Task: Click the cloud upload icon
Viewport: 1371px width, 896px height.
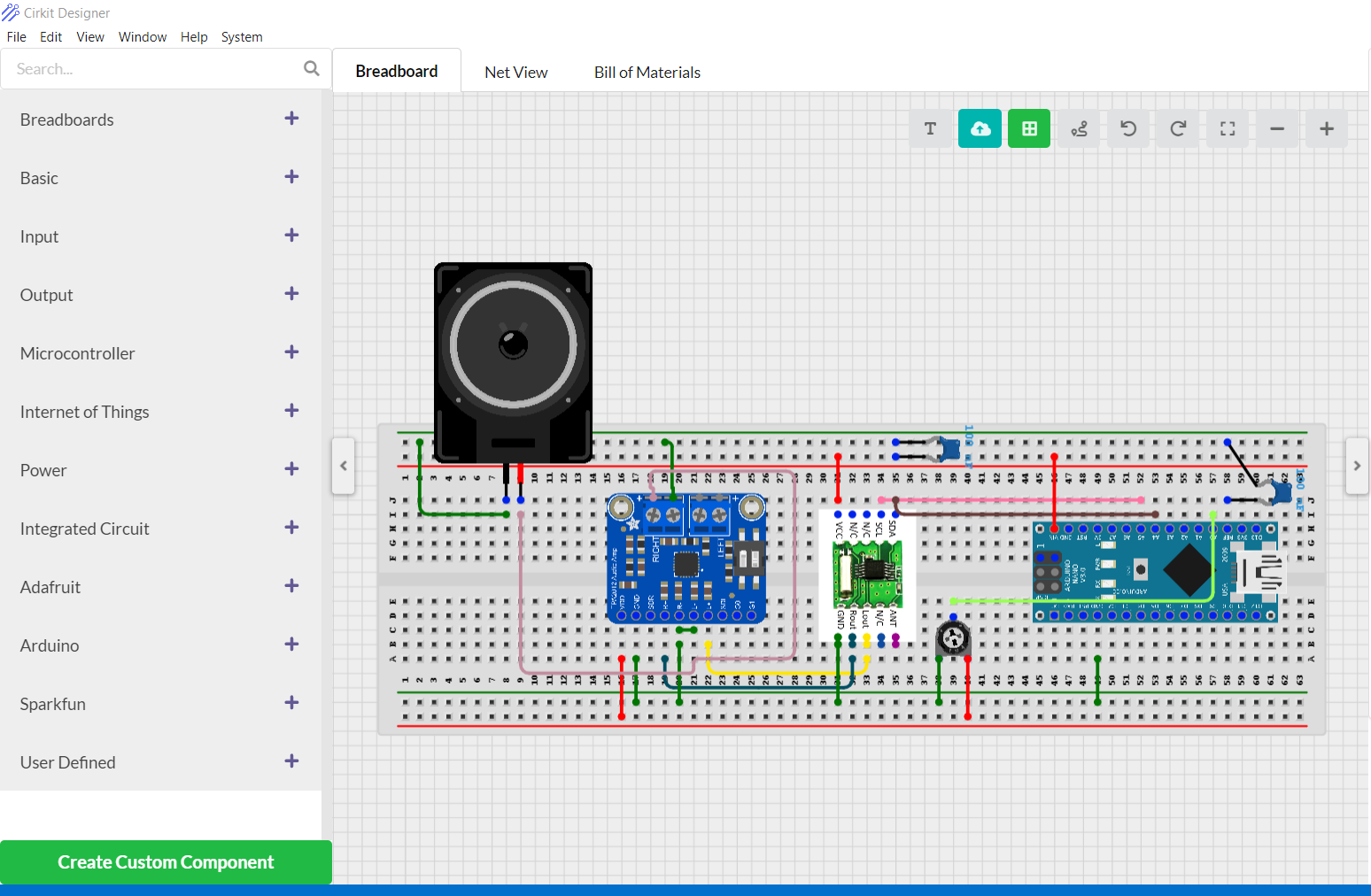Action: (980, 128)
